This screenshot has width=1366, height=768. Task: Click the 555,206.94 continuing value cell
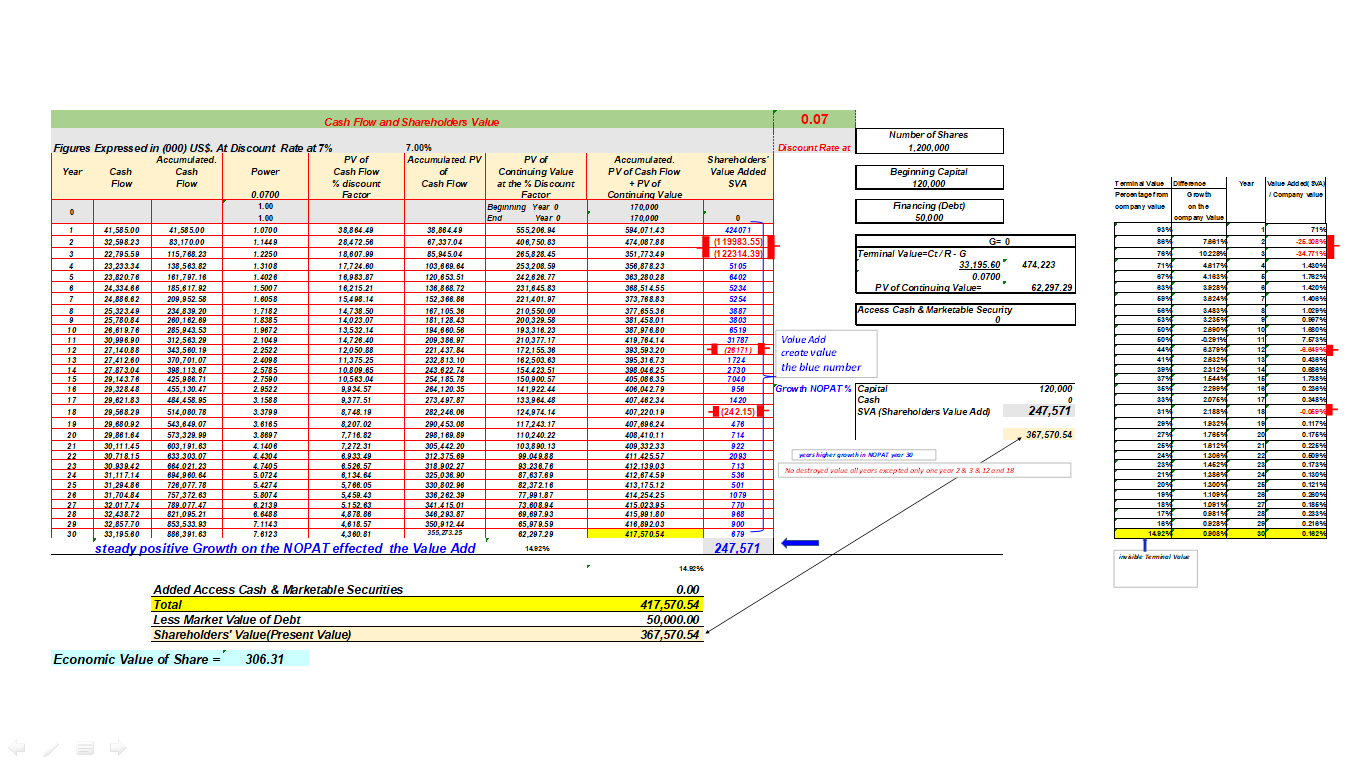pyautogui.click(x=536, y=230)
